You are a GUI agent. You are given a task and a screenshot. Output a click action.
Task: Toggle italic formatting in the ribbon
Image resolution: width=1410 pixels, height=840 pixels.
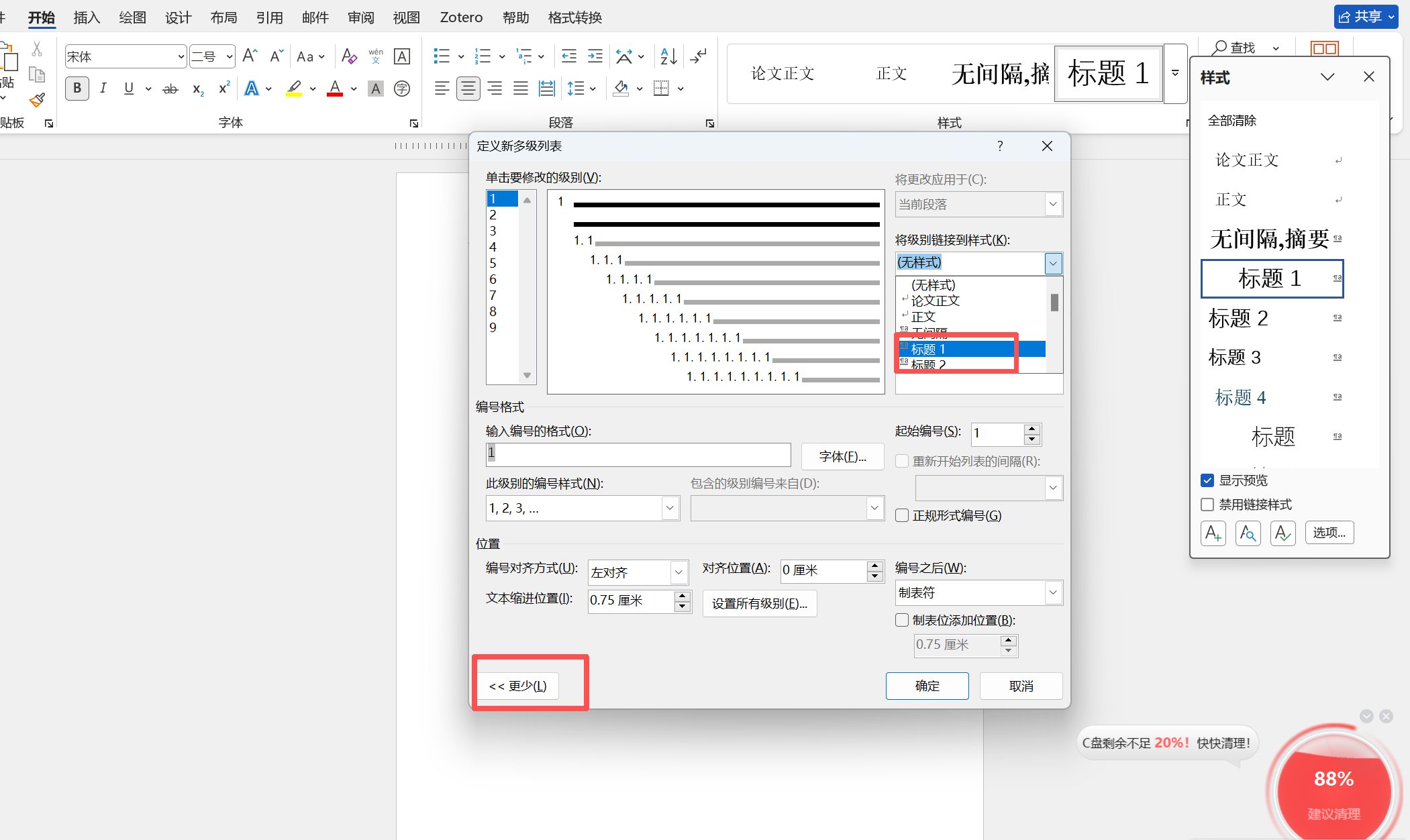pyautogui.click(x=103, y=89)
